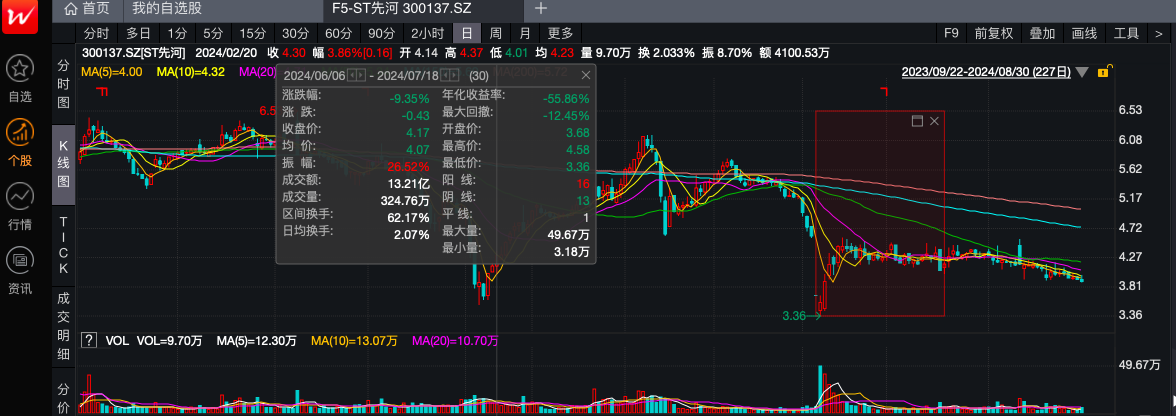Click the MA(5)=4.00 indicator label

click(112, 72)
